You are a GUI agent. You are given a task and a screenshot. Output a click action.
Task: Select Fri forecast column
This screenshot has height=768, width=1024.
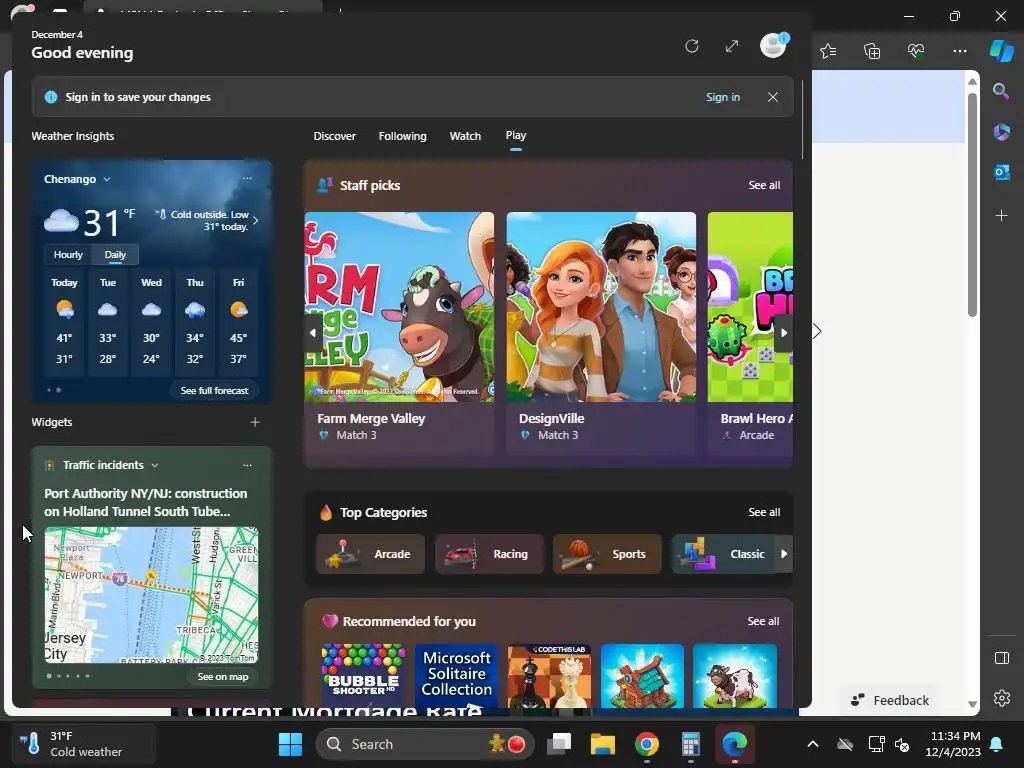pos(238,322)
